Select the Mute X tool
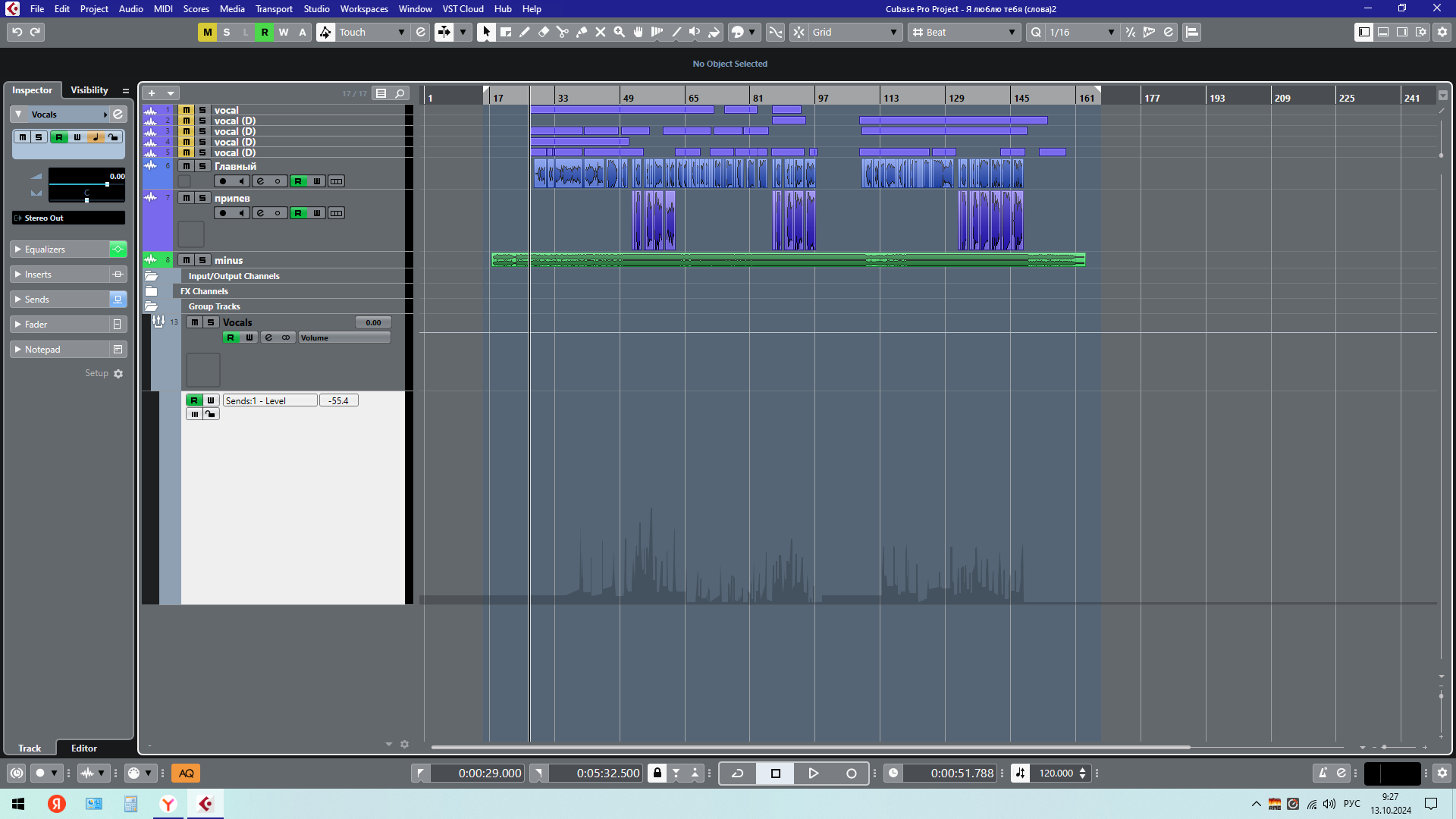The image size is (1456, 819). [601, 32]
